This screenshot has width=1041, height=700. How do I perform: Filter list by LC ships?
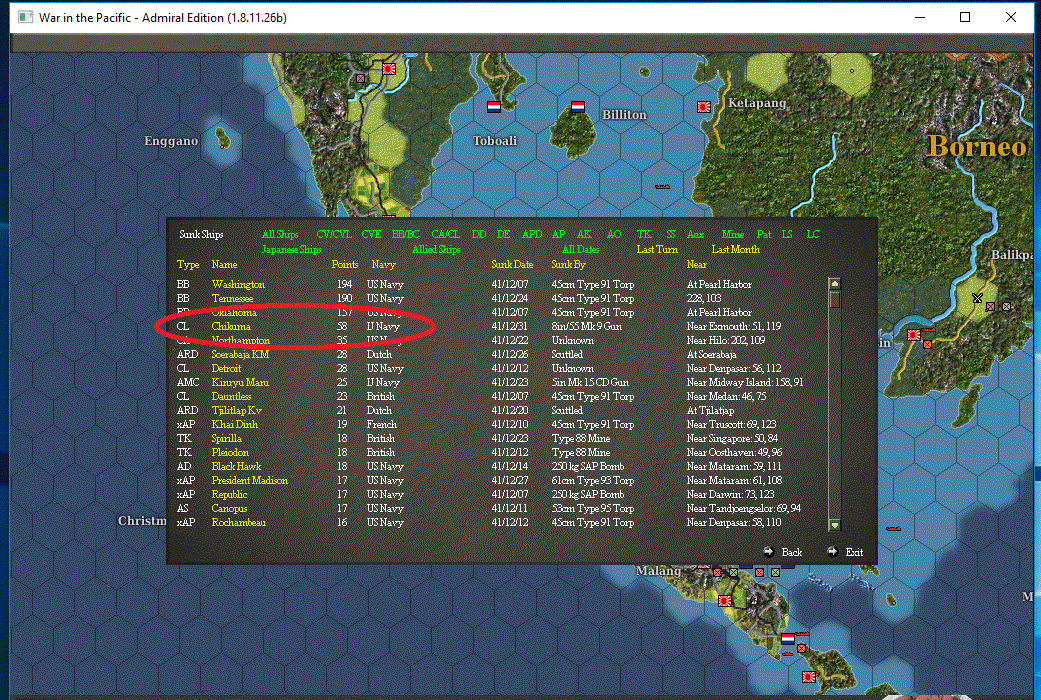coord(813,234)
